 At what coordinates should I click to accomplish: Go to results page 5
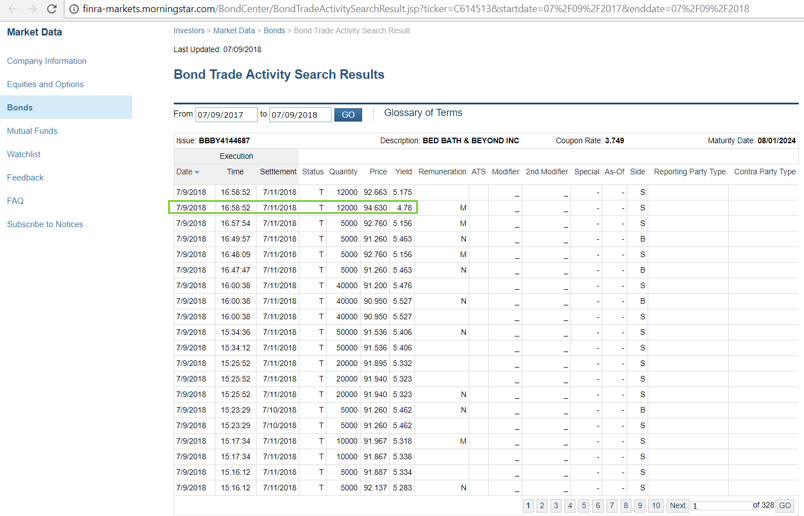[x=584, y=506]
